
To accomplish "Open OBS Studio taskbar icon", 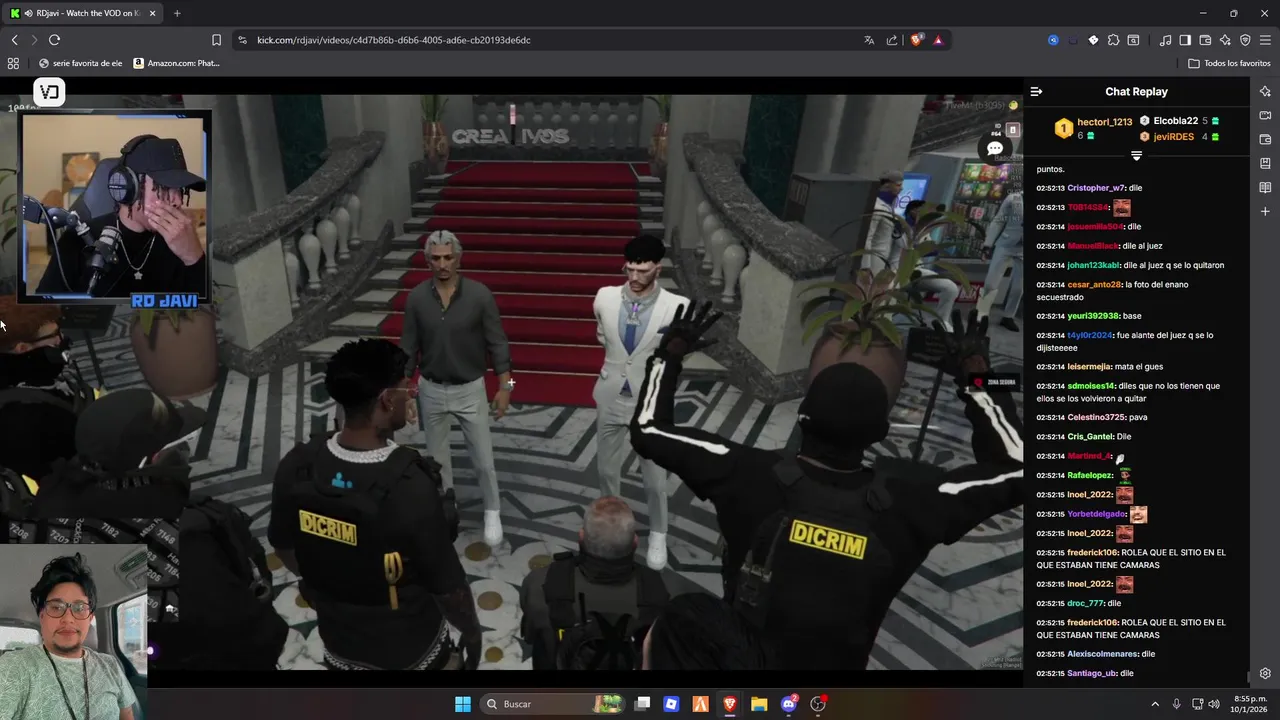I will [818, 704].
